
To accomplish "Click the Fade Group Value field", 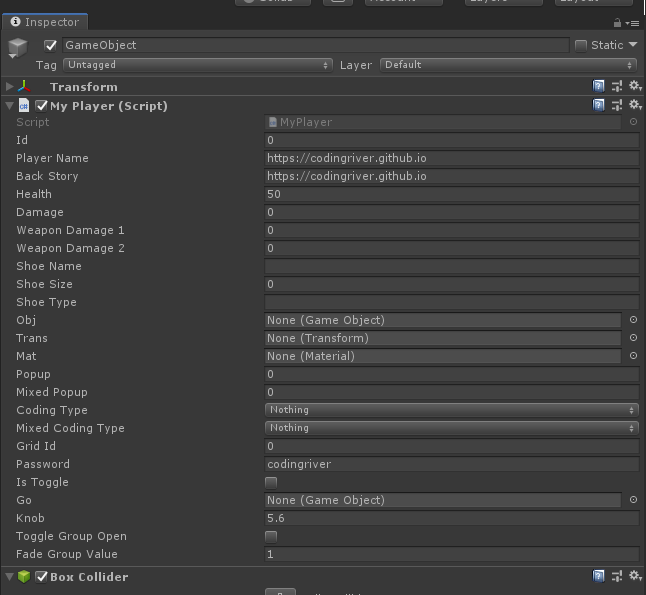I will click(452, 554).
